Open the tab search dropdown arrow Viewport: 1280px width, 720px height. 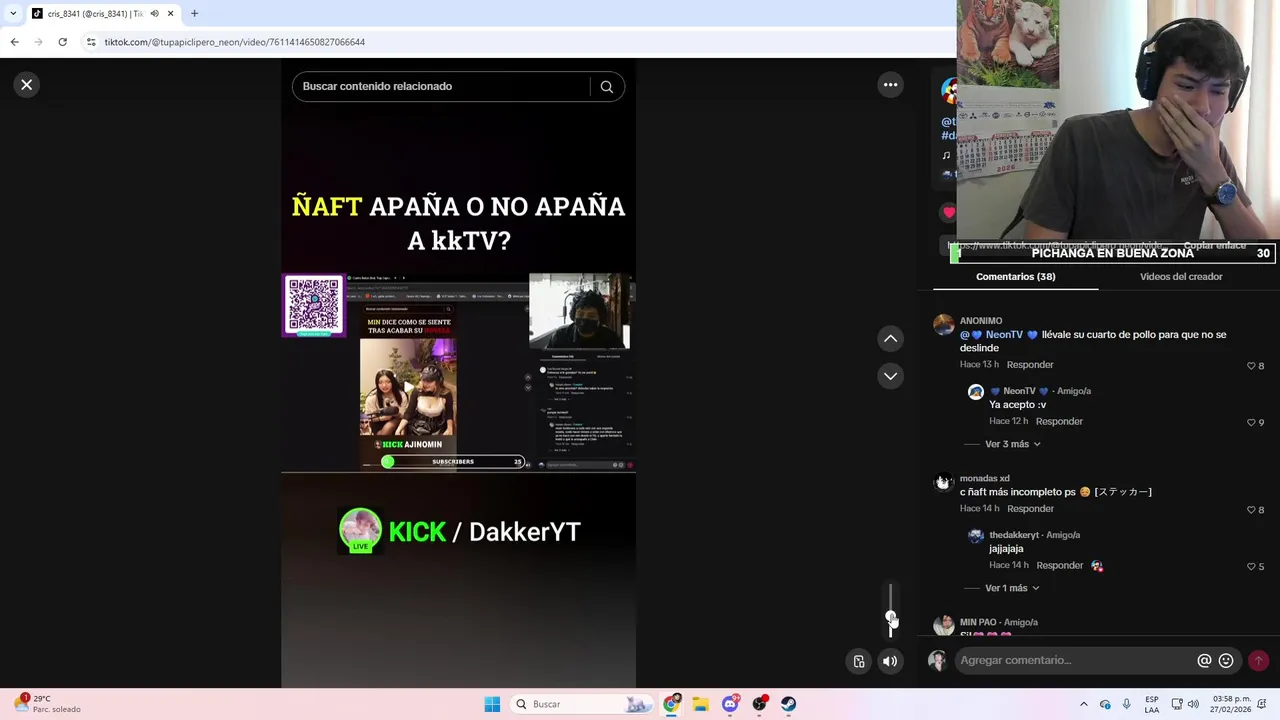13,14
